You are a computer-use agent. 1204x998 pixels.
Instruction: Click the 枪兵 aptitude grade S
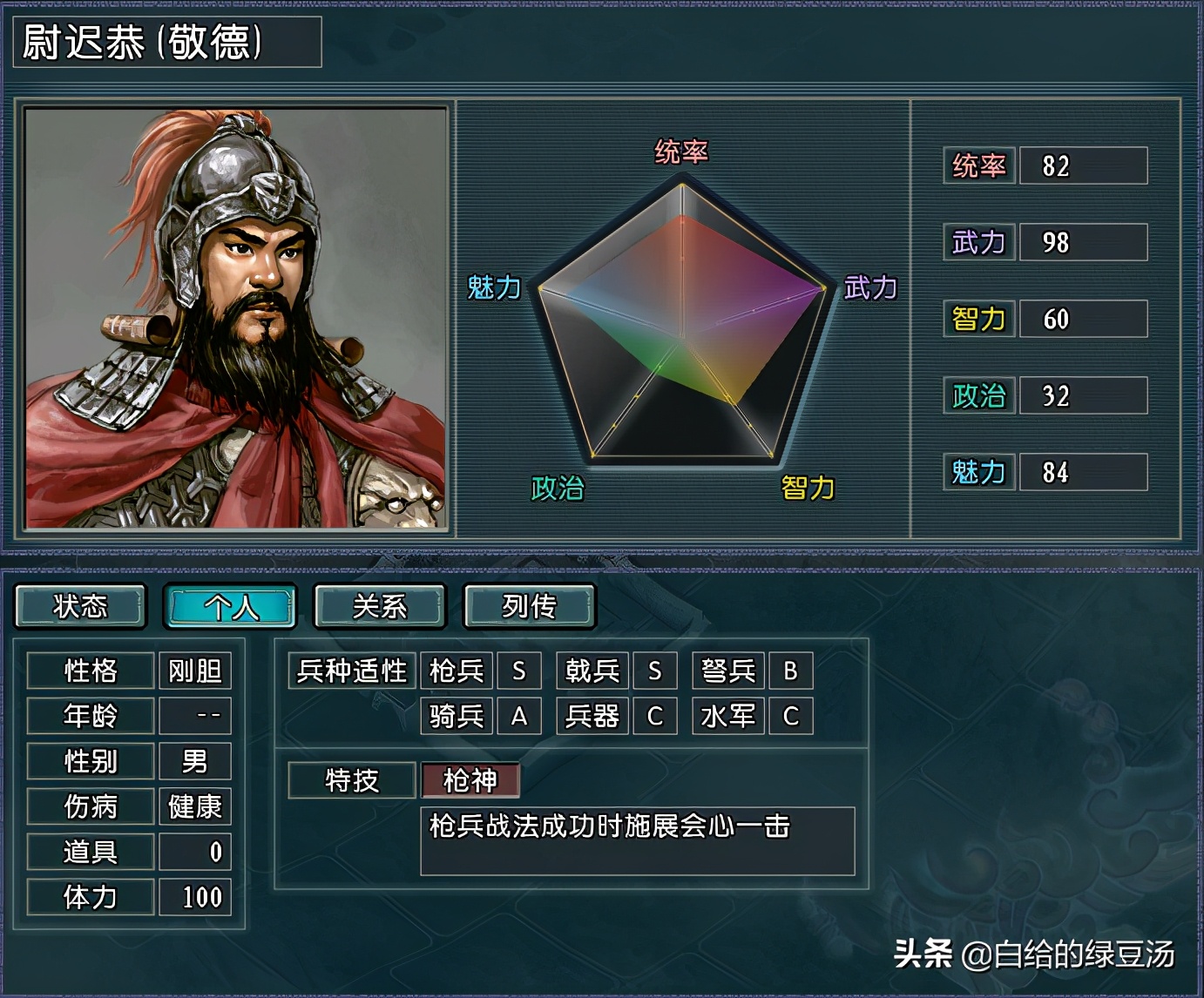click(x=519, y=671)
